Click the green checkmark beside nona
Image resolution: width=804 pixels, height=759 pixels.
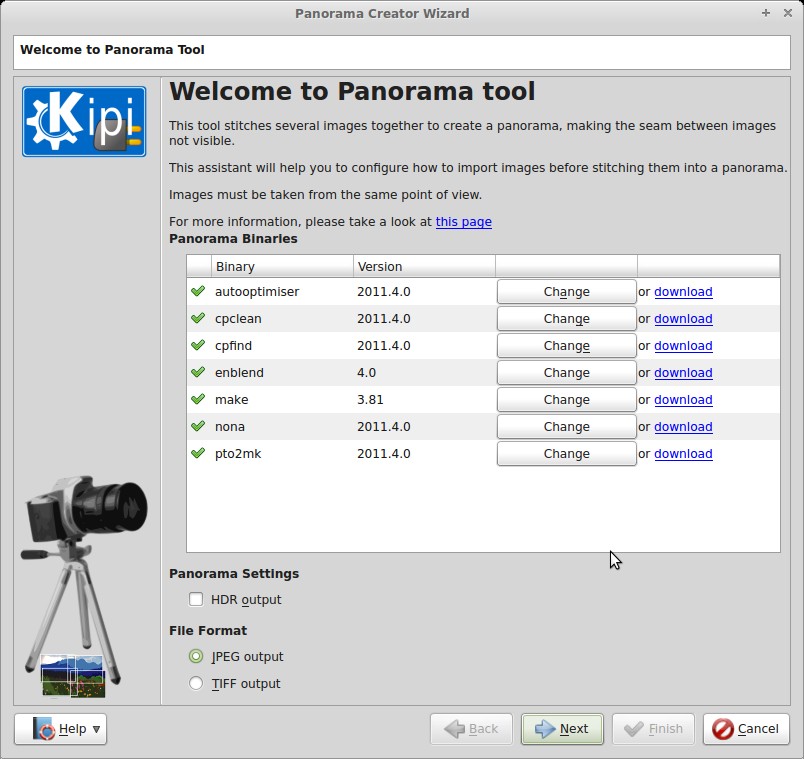198,426
